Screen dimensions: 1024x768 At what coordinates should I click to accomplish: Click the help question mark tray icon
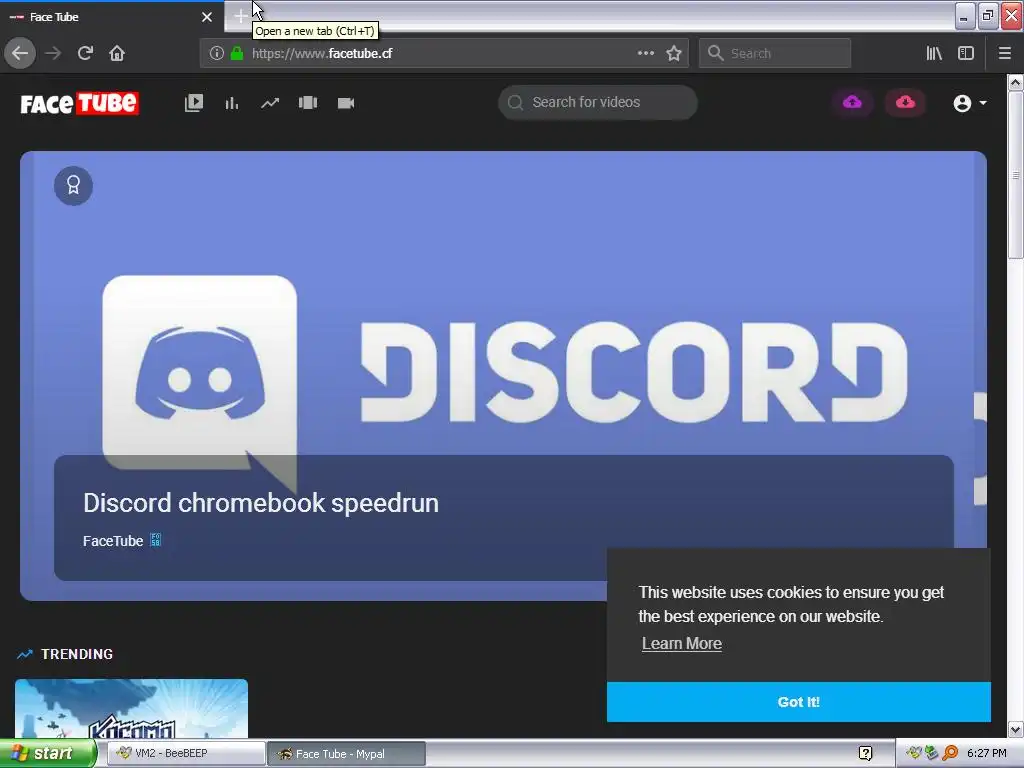click(x=865, y=753)
